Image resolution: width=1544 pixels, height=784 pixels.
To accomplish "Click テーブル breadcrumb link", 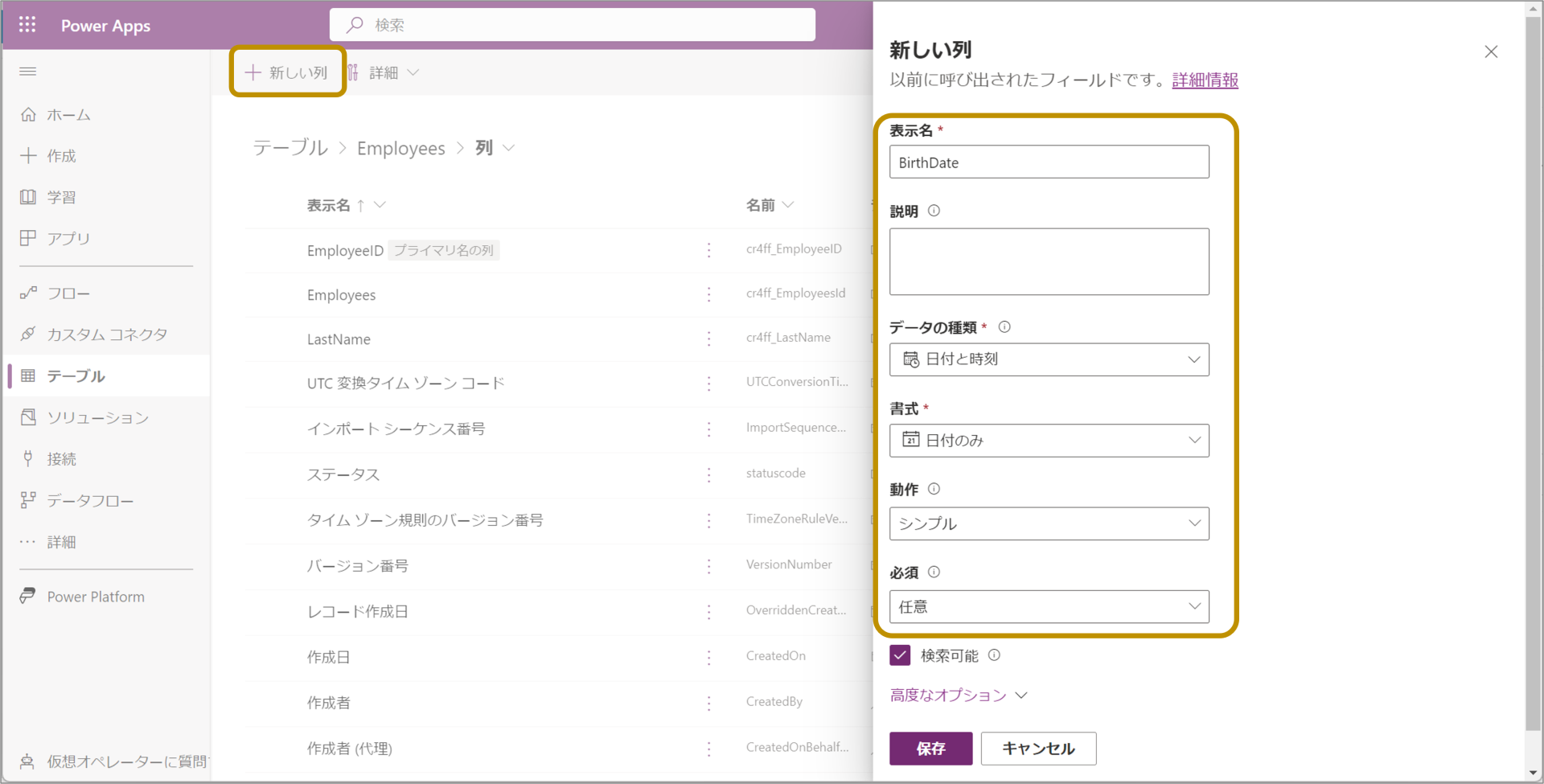I will click(x=290, y=148).
